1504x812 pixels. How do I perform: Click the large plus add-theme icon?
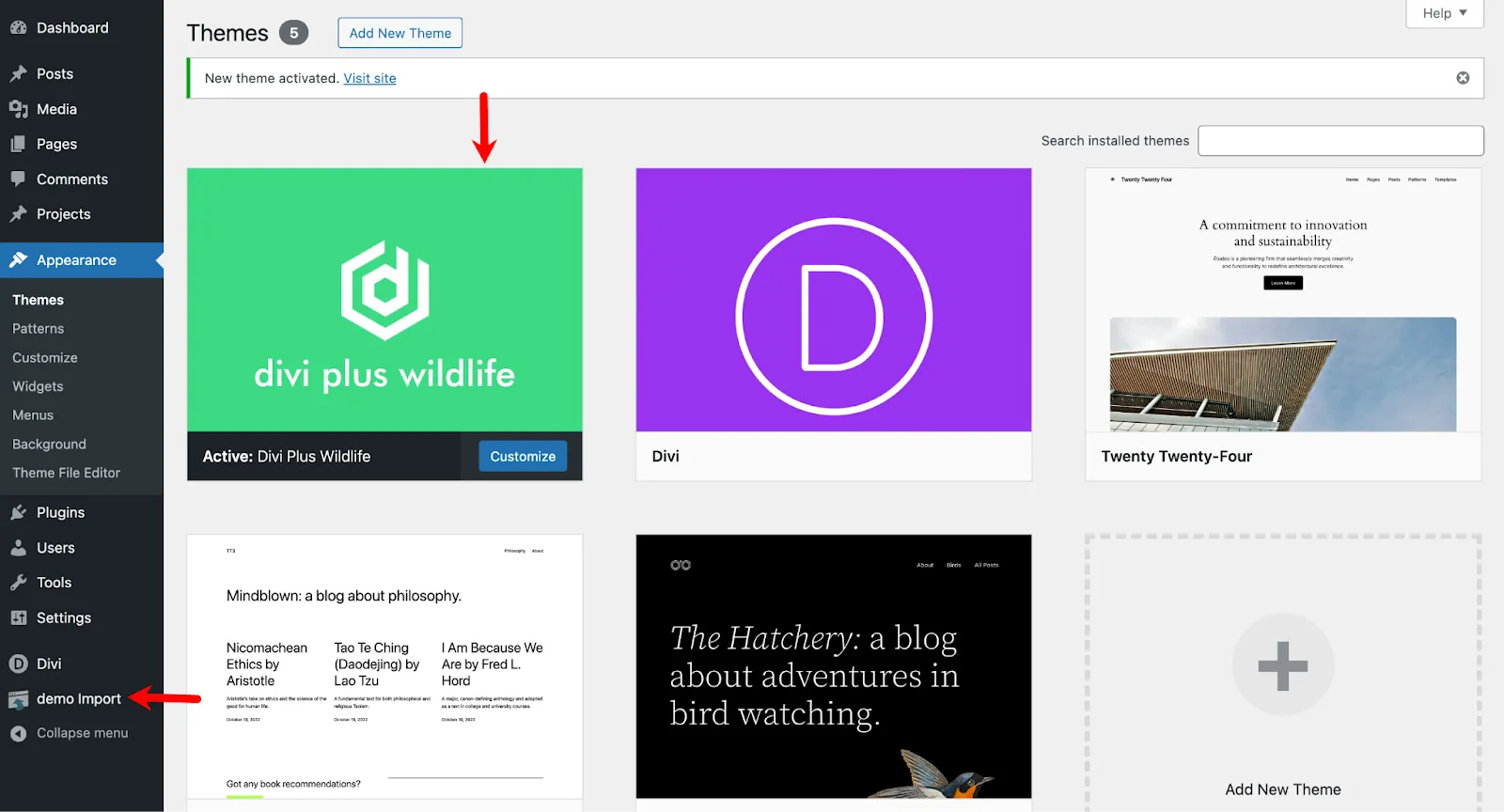[x=1283, y=665]
